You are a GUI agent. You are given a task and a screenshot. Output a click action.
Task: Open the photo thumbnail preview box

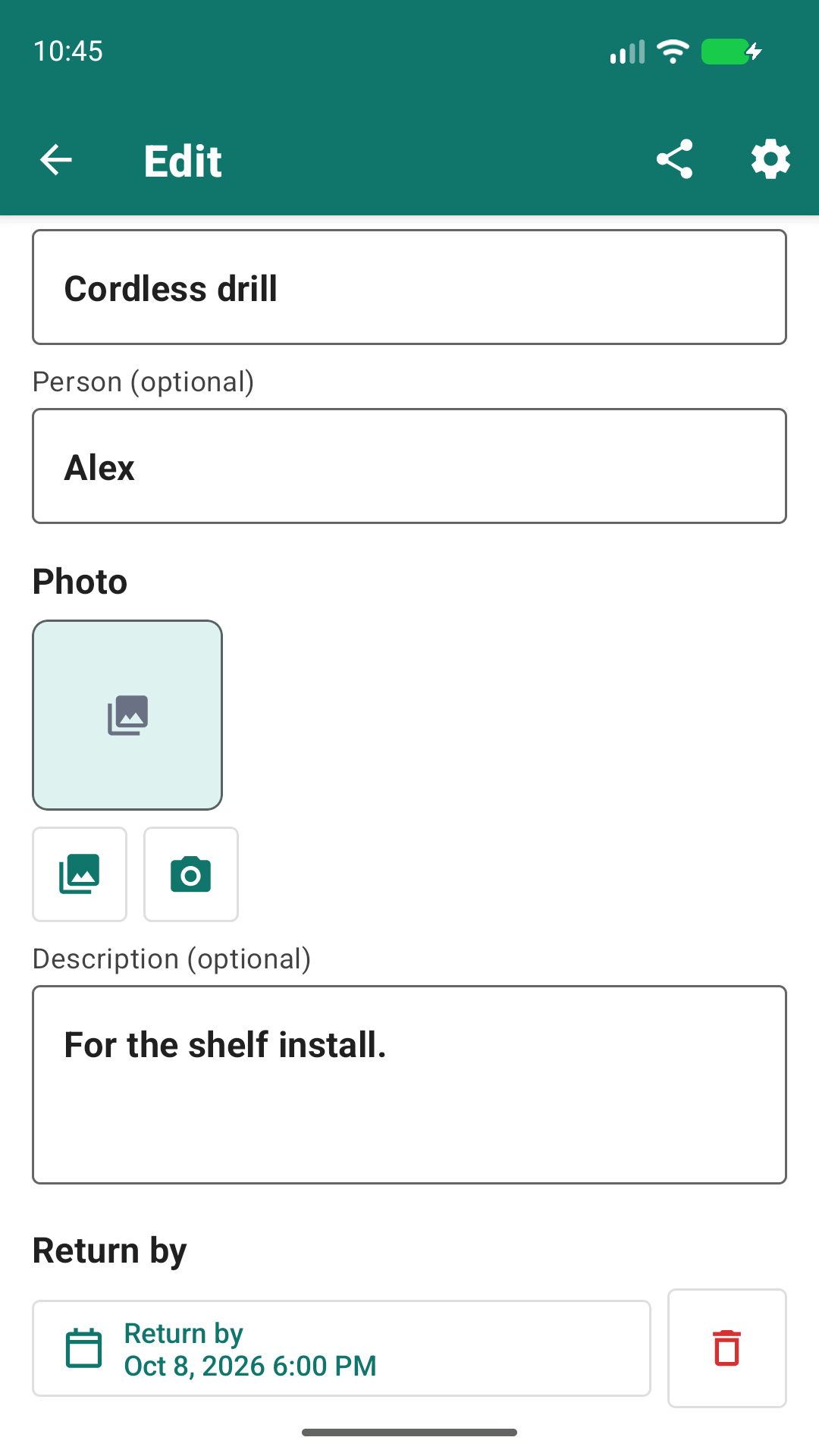(127, 715)
